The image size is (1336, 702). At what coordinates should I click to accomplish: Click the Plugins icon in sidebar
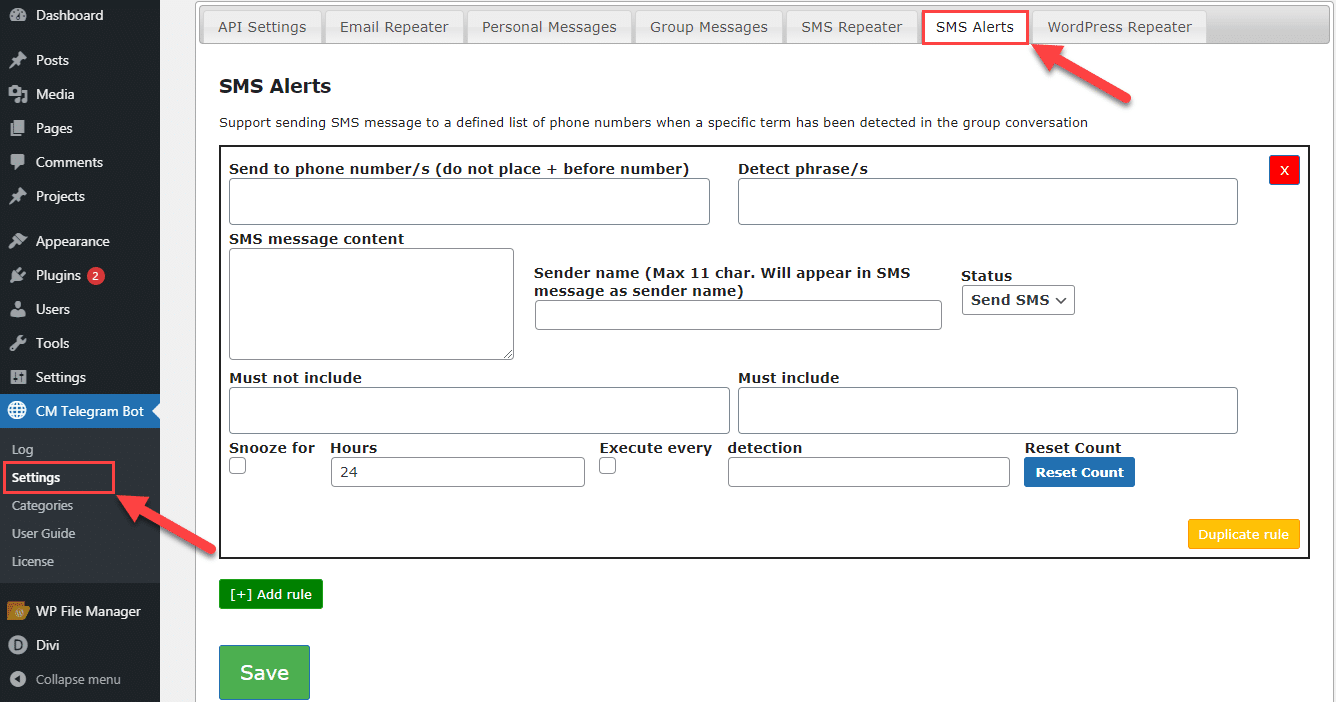pyautogui.click(x=18, y=275)
